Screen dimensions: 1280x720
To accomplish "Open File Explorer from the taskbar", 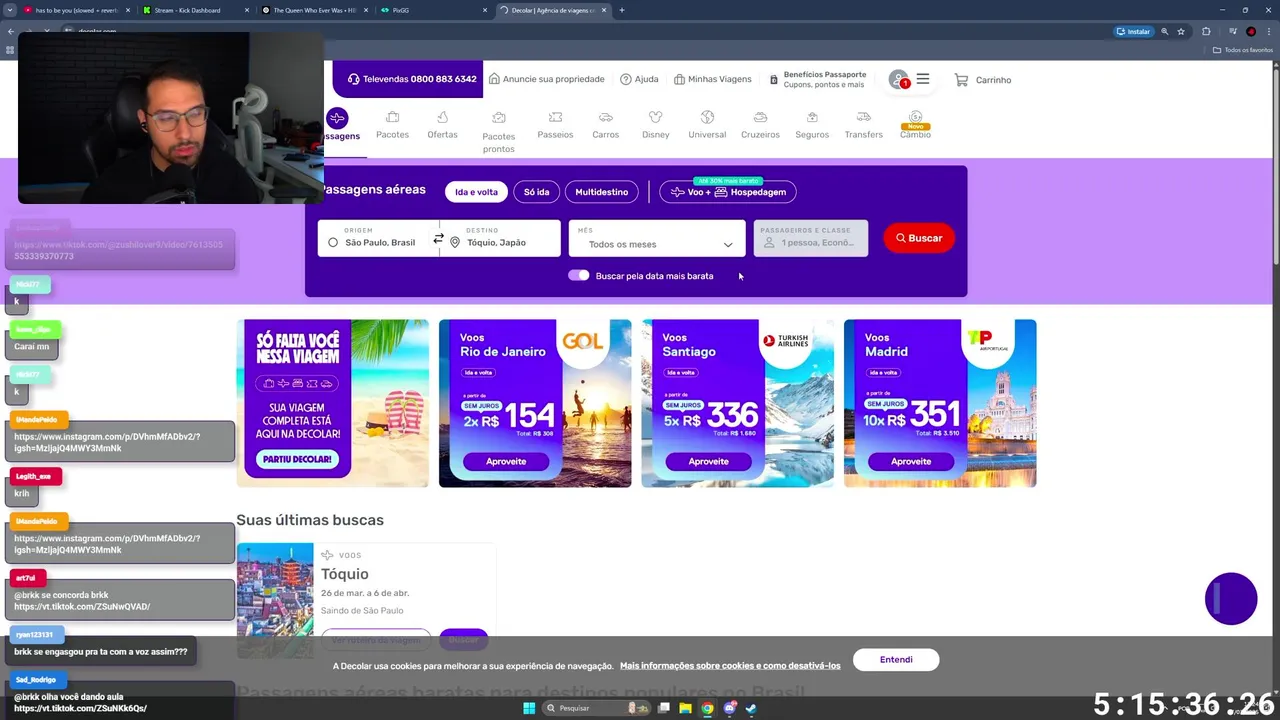I will [x=685, y=708].
